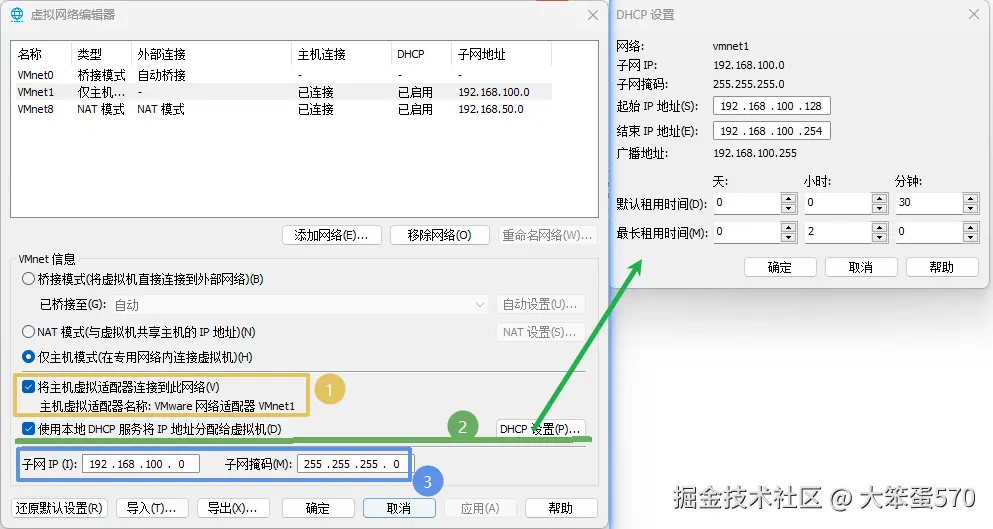This screenshot has width=993, height=529.
Task: Toggle 使用本地 DHCP 服务 checkbox
Action: click(x=28, y=429)
